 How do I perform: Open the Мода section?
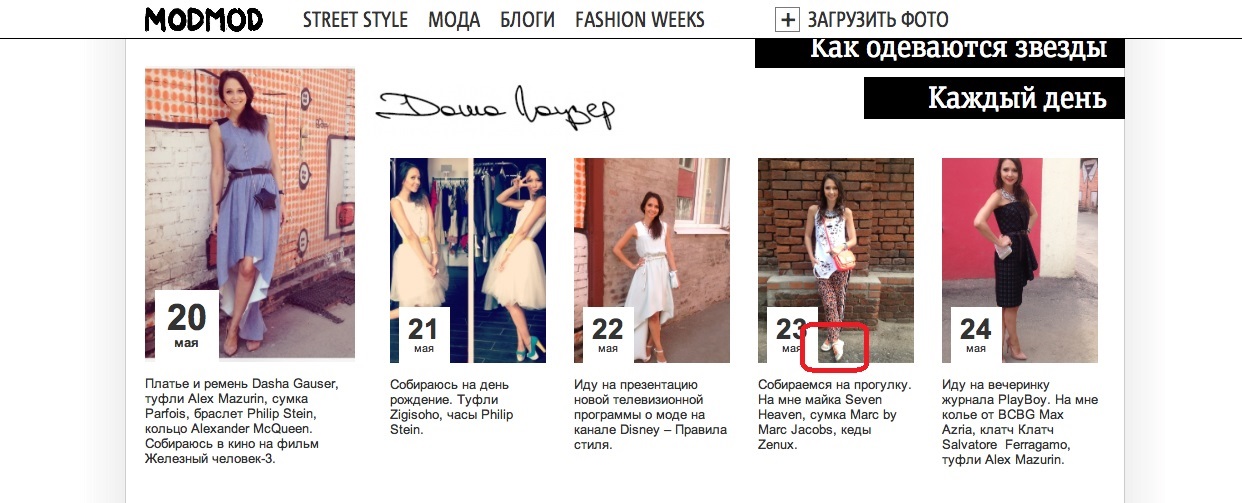(x=454, y=19)
